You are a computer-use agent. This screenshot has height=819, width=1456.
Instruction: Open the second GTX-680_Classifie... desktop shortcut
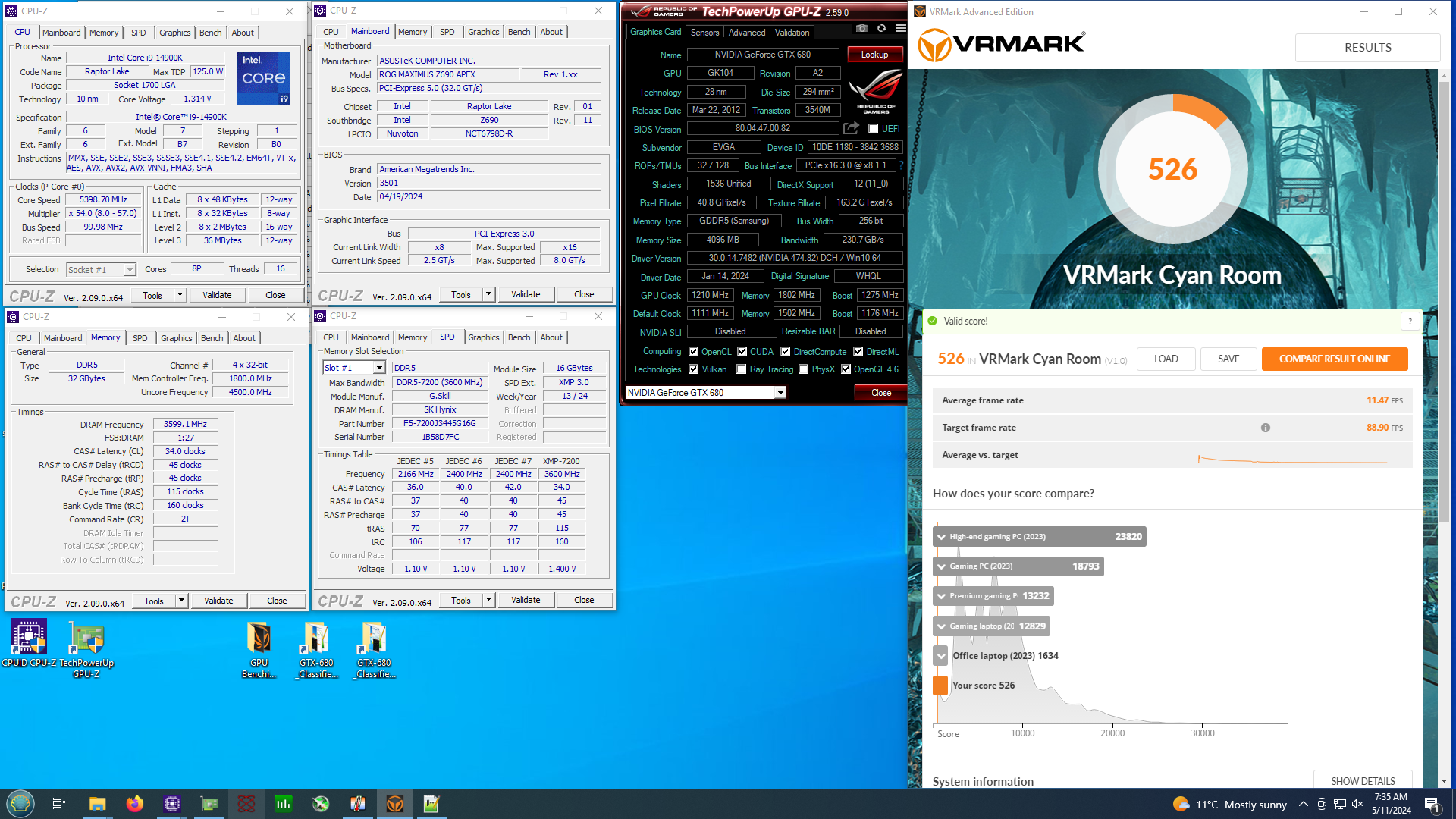tap(374, 649)
